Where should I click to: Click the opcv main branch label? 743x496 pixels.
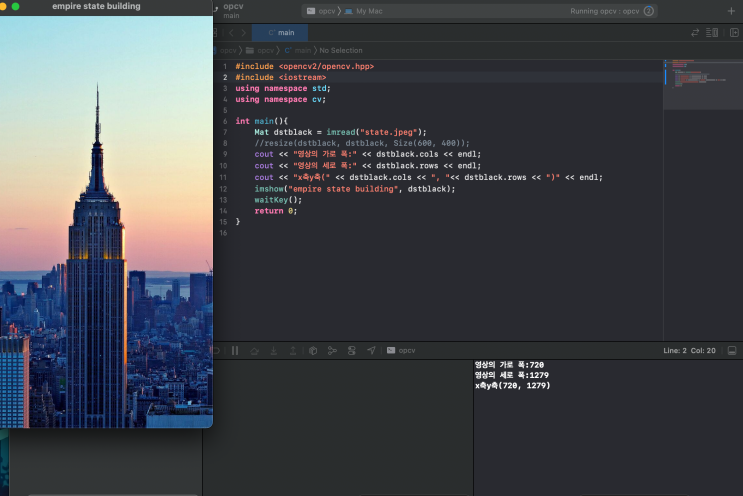tap(233, 10)
